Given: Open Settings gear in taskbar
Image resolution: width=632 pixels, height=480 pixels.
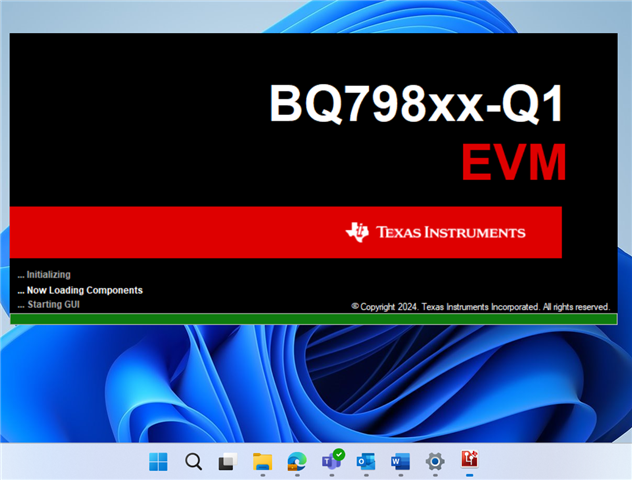Looking at the screenshot, I should pos(435,461).
